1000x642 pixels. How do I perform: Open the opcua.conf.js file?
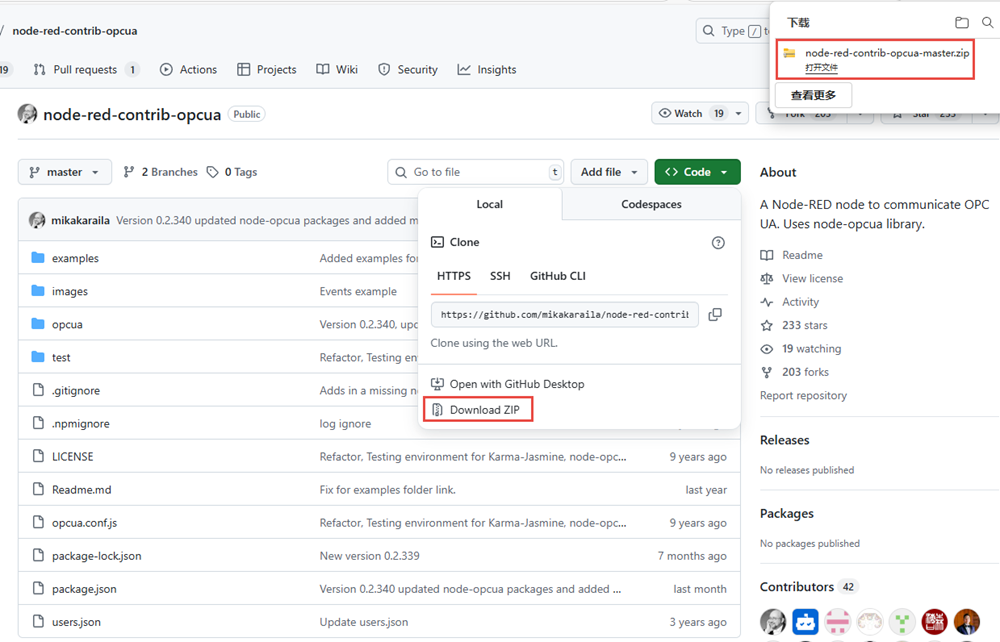point(85,523)
